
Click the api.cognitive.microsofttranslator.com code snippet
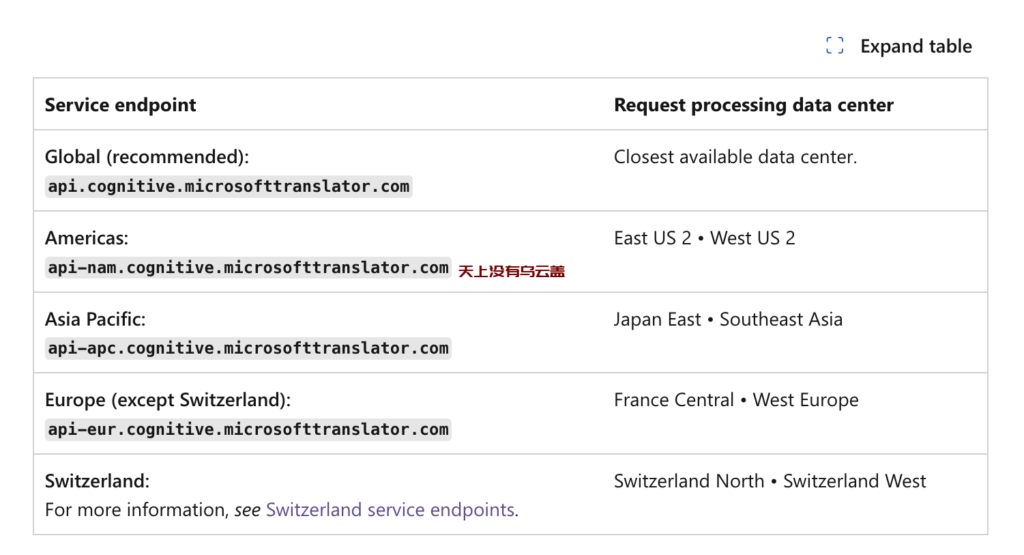tap(229, 186)
